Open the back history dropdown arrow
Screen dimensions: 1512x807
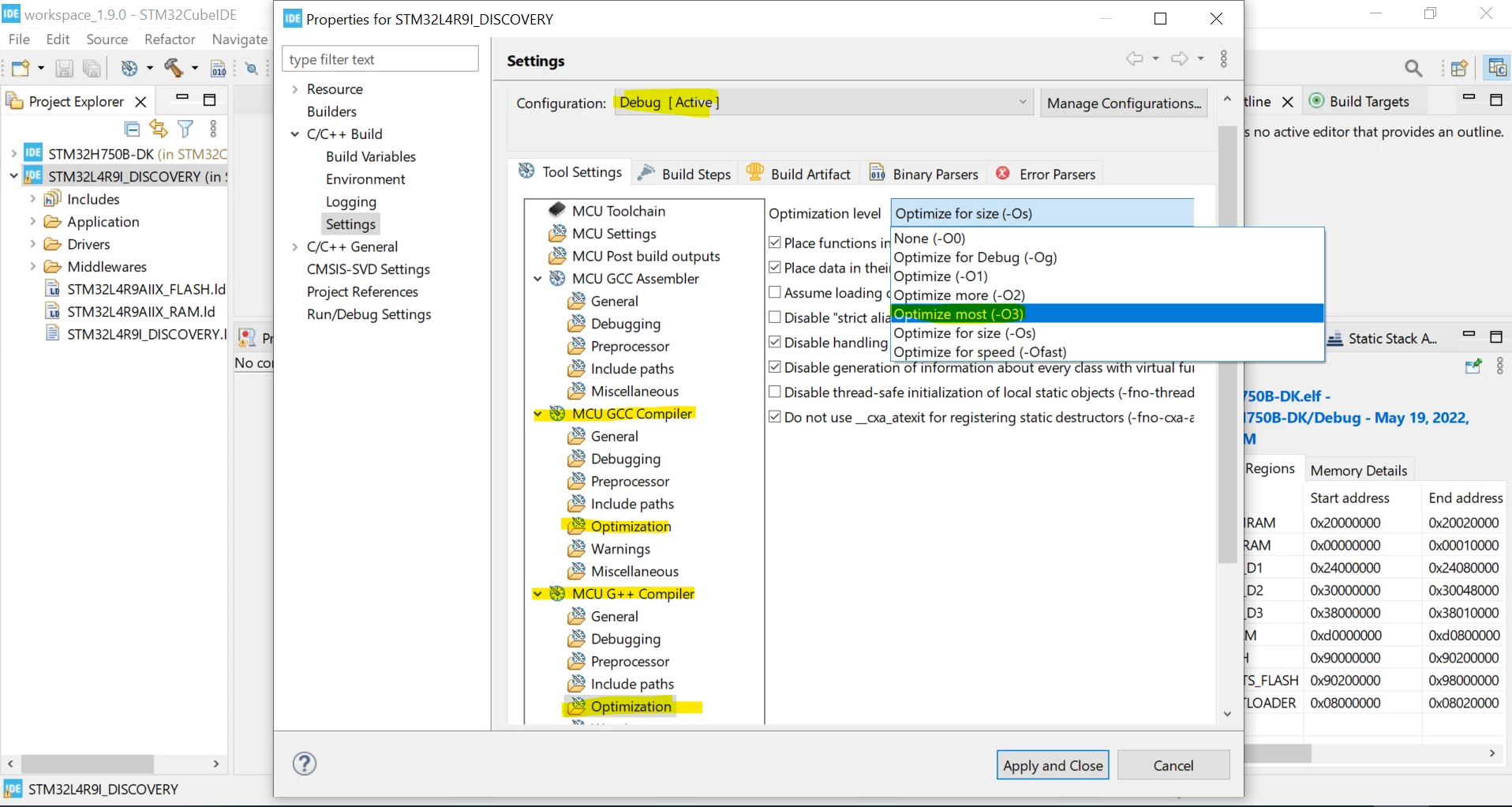(x=1155, y=58)
